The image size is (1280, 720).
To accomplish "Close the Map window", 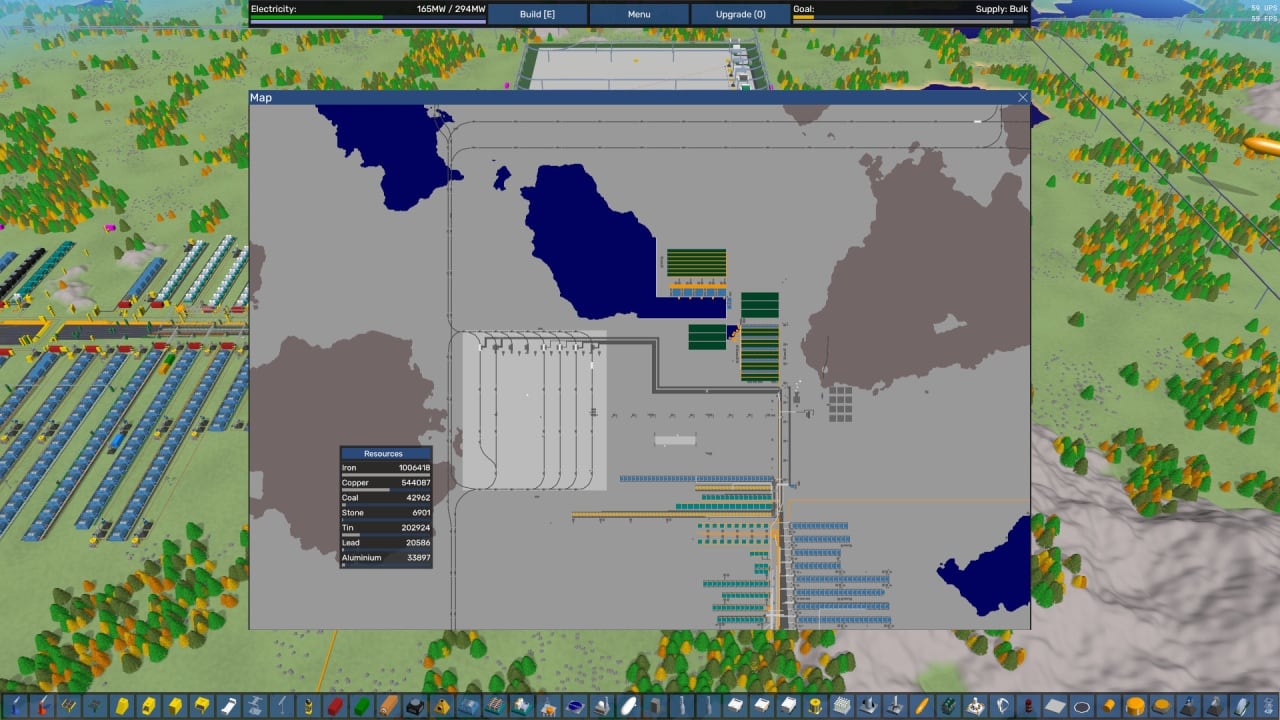I will [x=1022, y=98].
